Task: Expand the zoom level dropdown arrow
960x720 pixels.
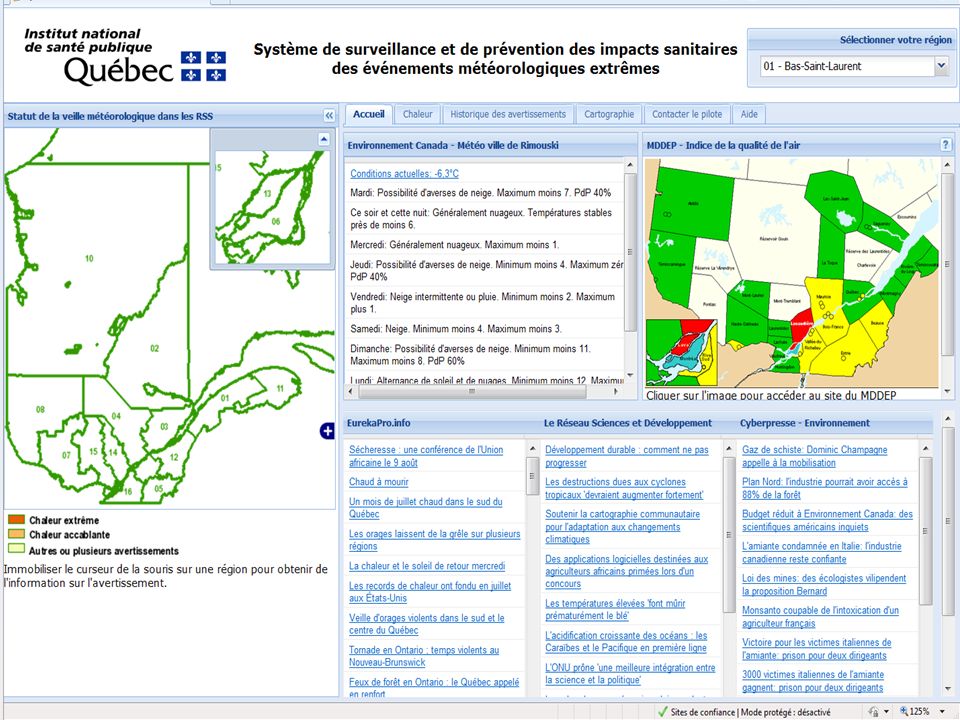Action: (x=942, y=712)
